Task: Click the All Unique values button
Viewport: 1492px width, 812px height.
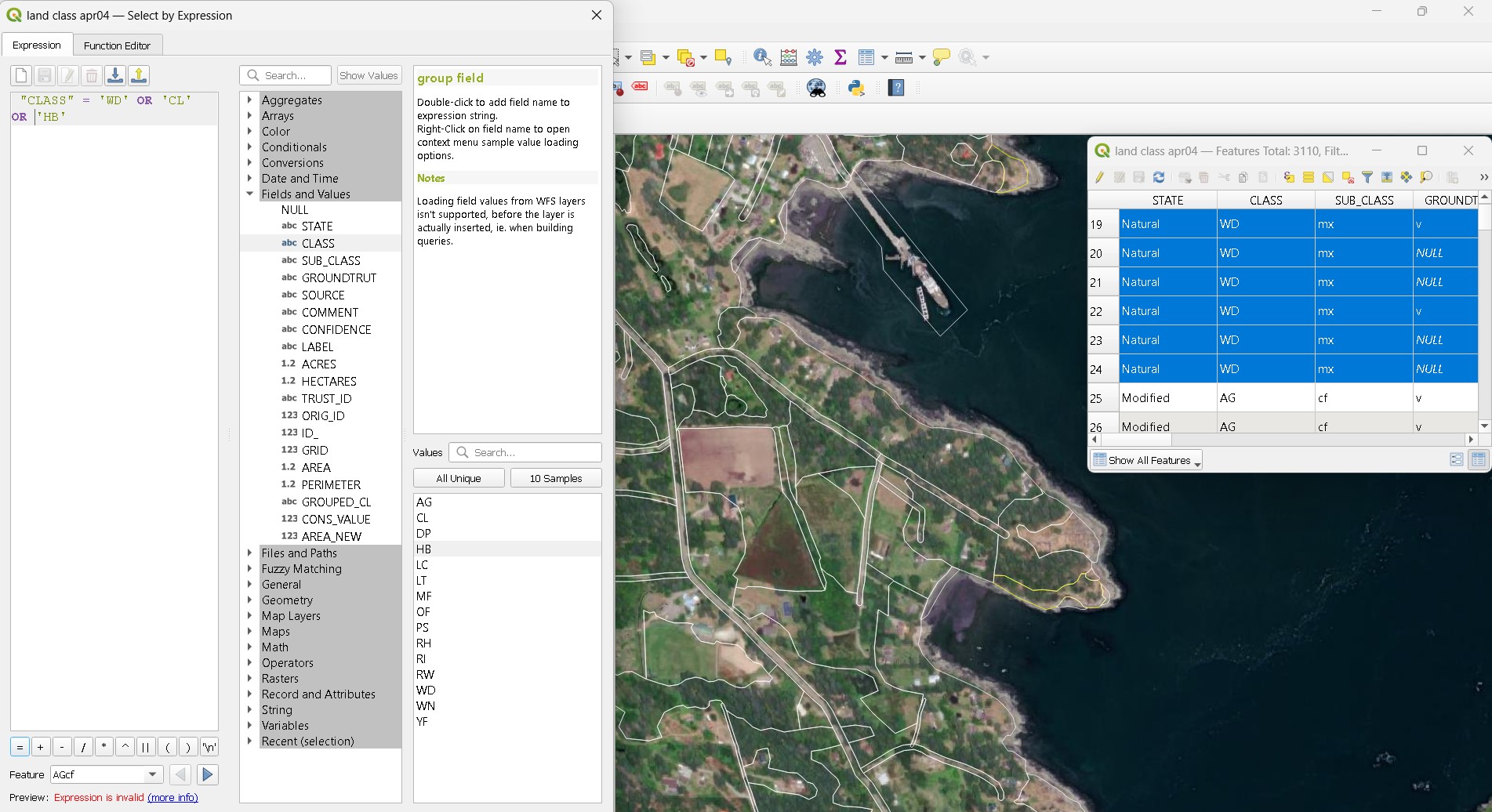Action: point(459,477)
